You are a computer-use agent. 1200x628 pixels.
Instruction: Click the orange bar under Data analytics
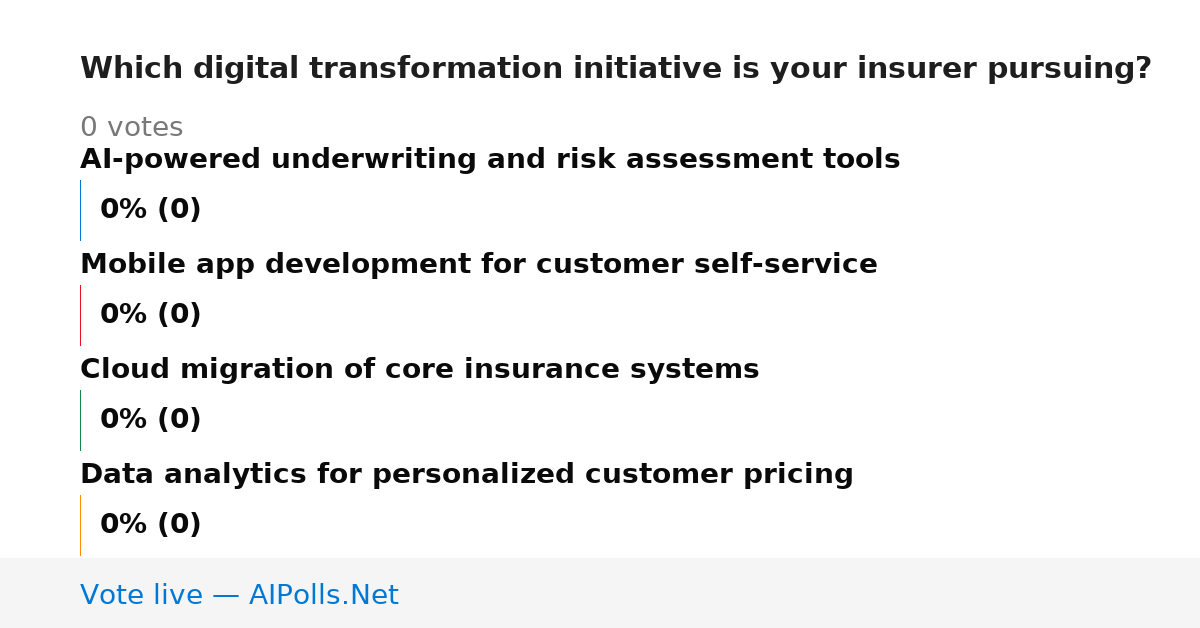(x=80, y=525)
